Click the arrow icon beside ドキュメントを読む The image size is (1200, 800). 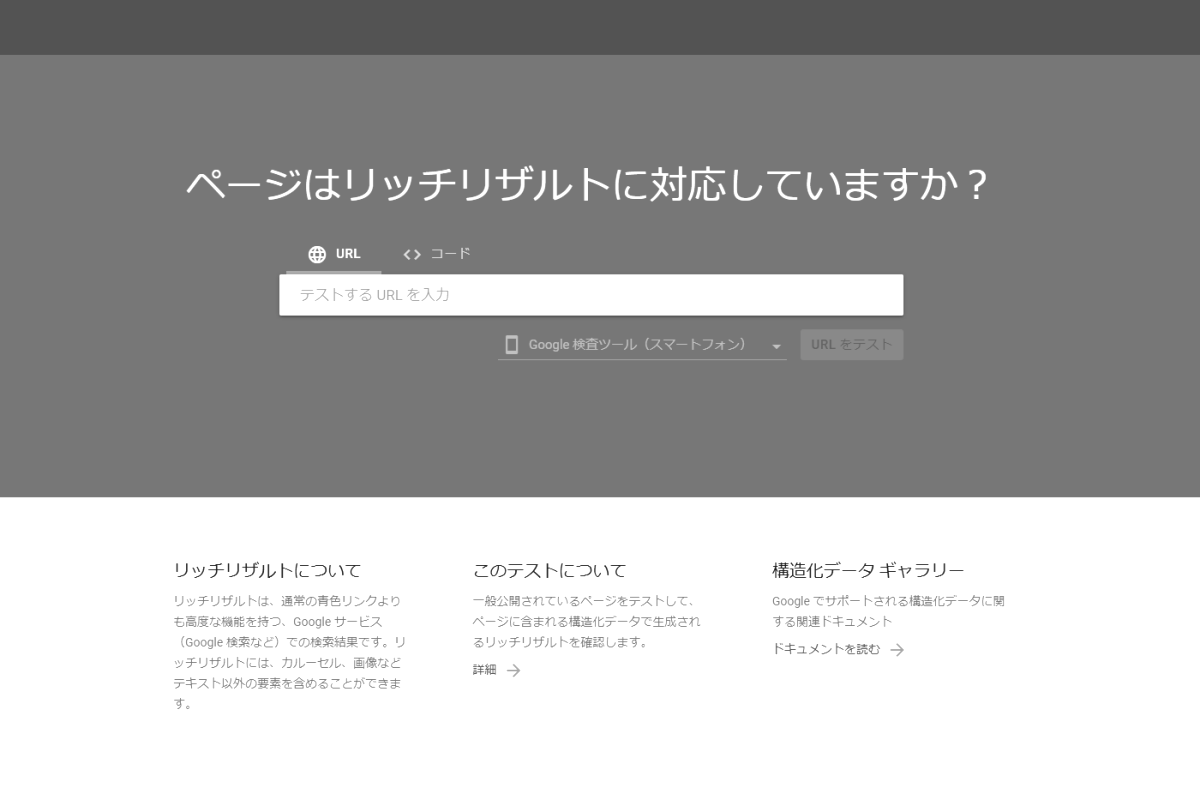(x=897, y=650)
